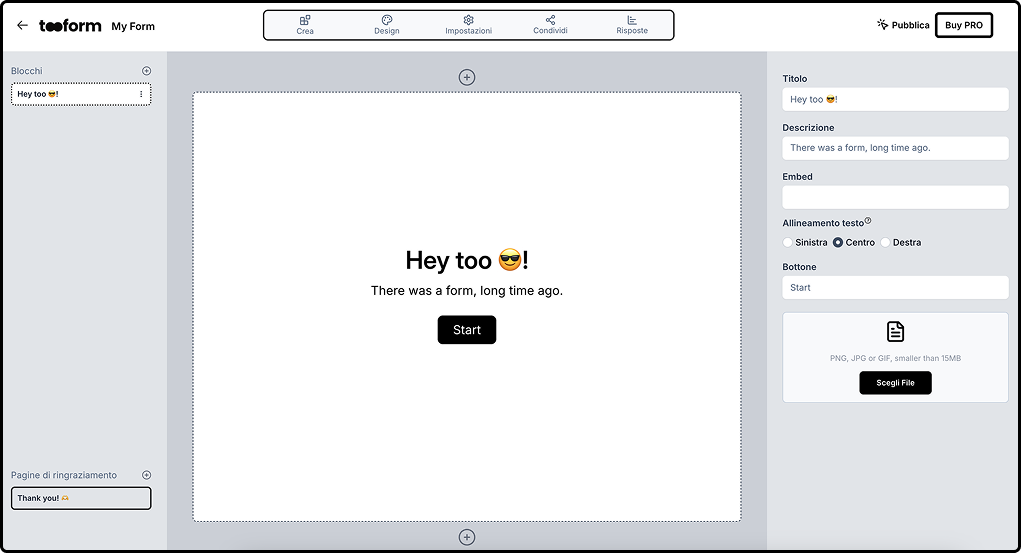This screenshot has width=1021, height=553.
Task: Click the Embed input field
Action: point(895,197)
